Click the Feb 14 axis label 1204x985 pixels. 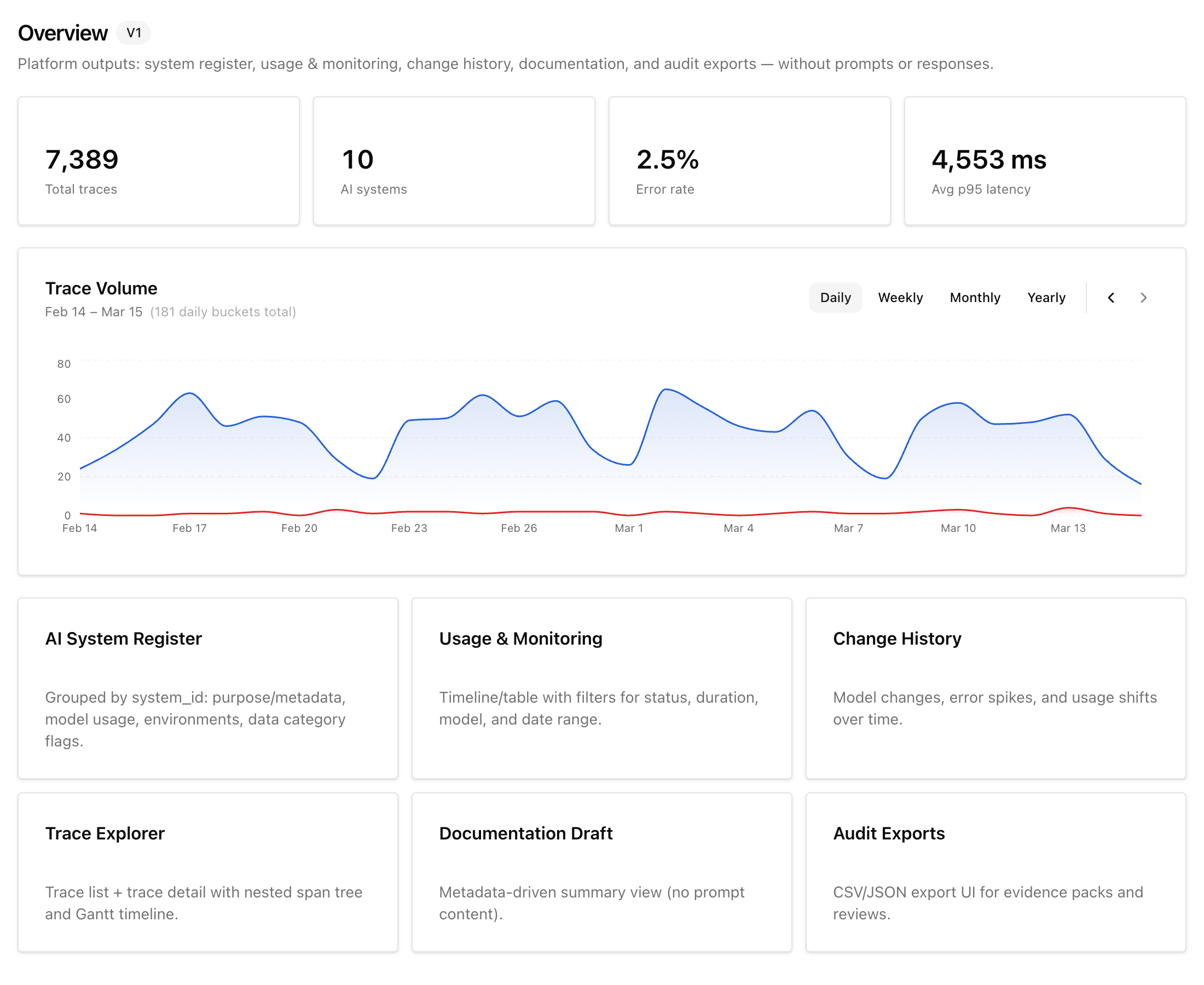coord(79,528)
